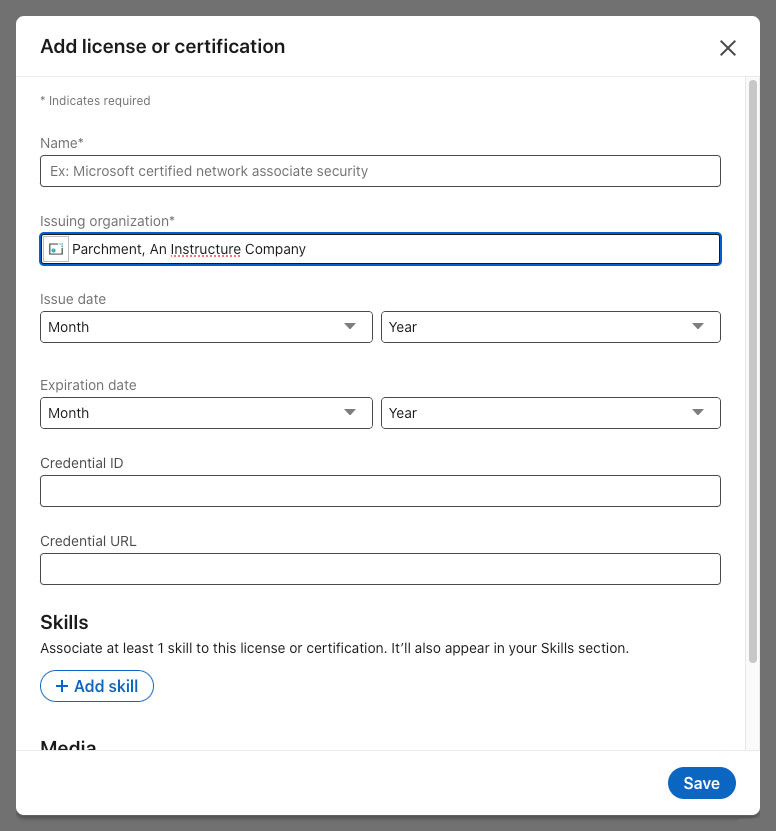This screenshot has width=776, height=831.
Task: Click the Expiration date Year dropdown arrow
Action: (x=697, y=413)
